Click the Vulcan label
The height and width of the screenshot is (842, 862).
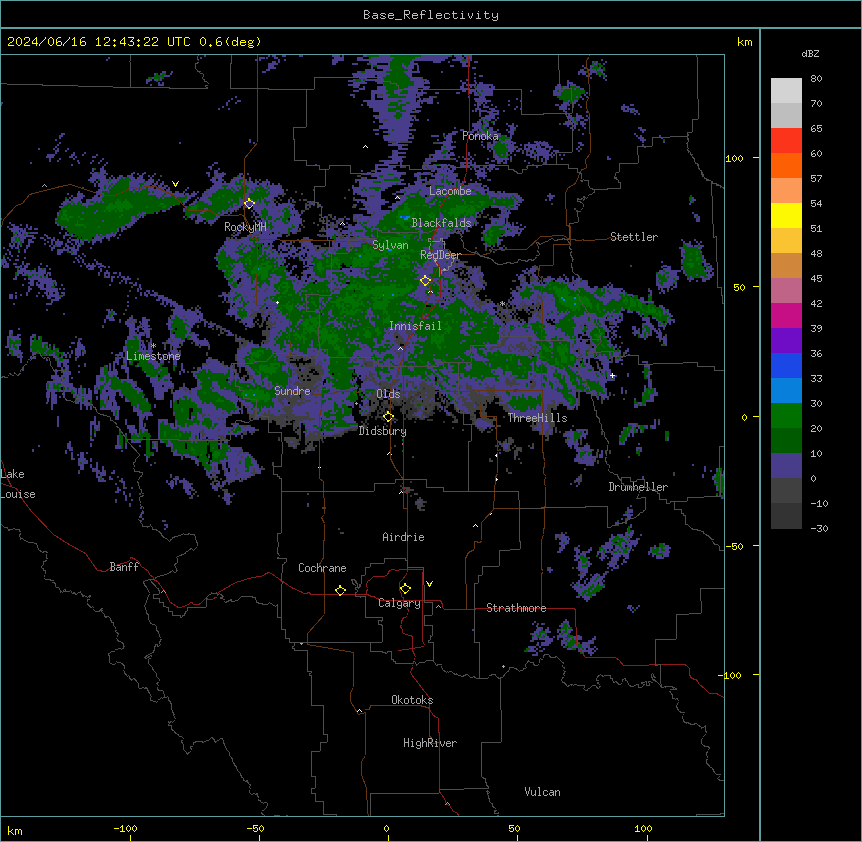coord(543,792)
